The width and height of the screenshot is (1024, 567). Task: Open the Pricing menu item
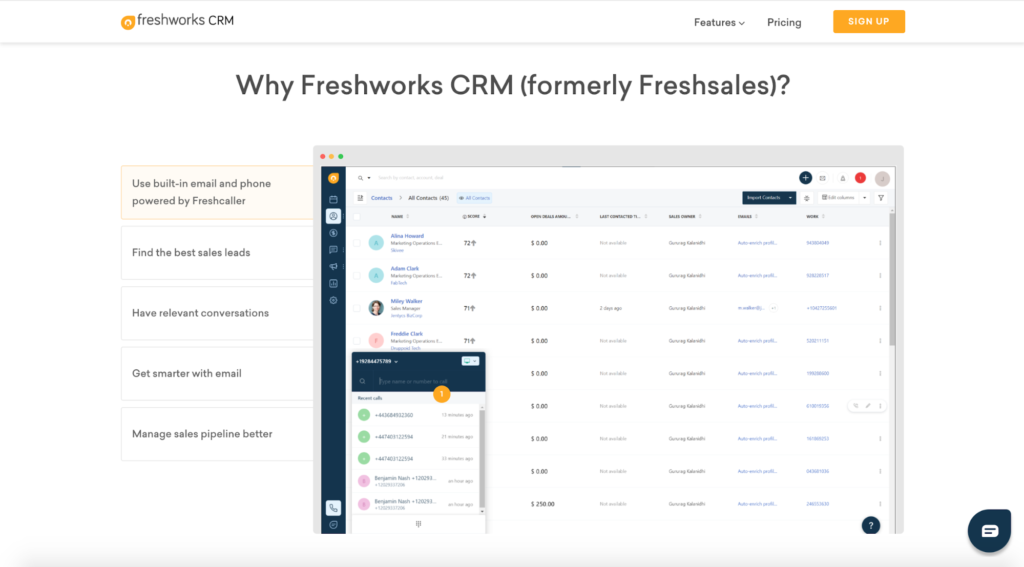pos(784,22)
